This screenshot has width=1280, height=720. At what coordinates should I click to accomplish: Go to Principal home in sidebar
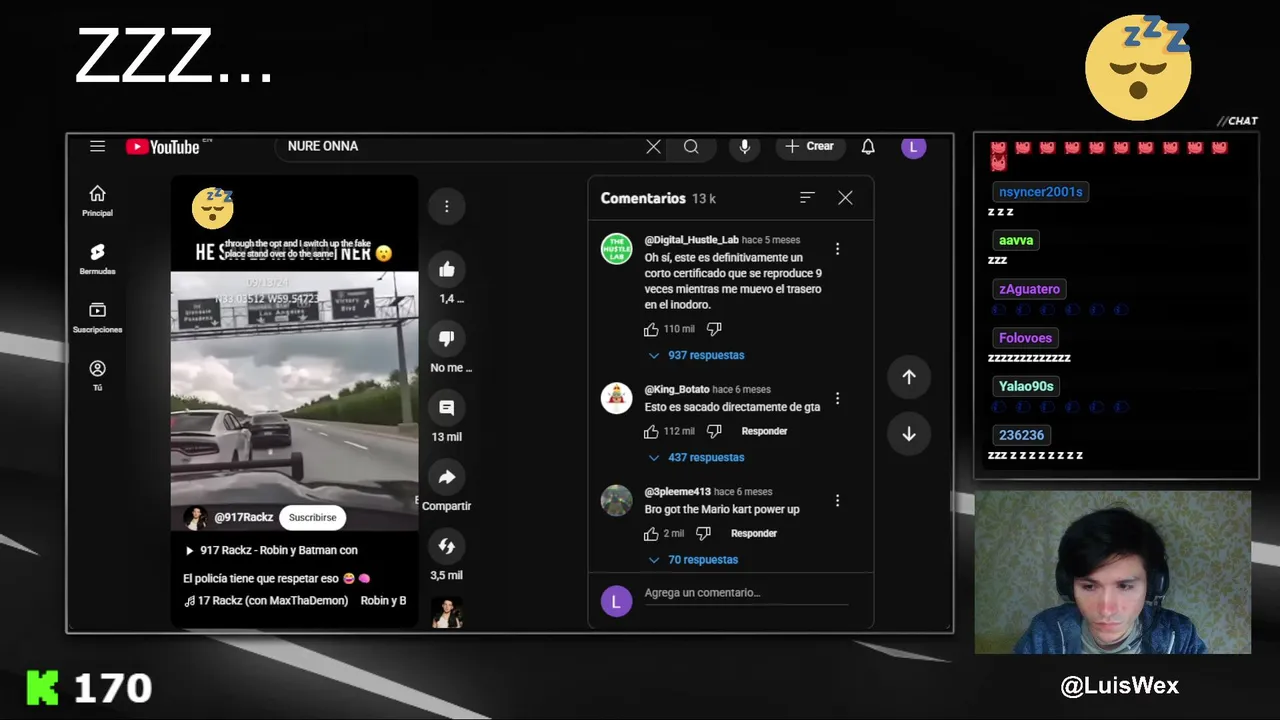click(97, 200)
